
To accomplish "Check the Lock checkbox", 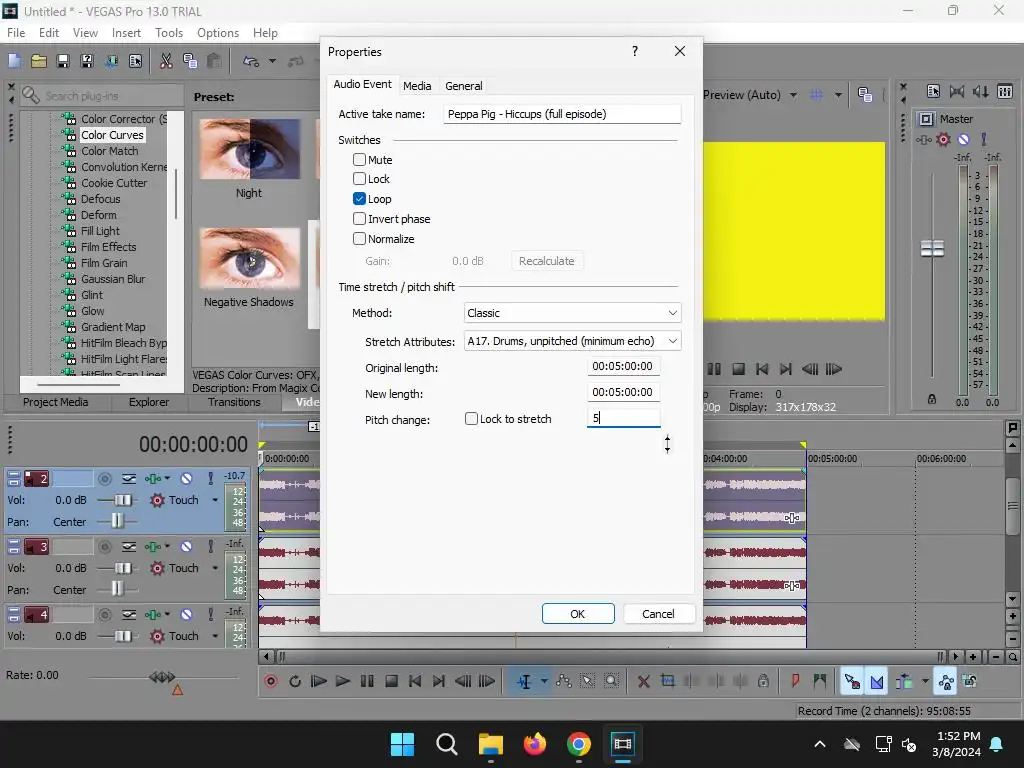I will tap(359, 178).
